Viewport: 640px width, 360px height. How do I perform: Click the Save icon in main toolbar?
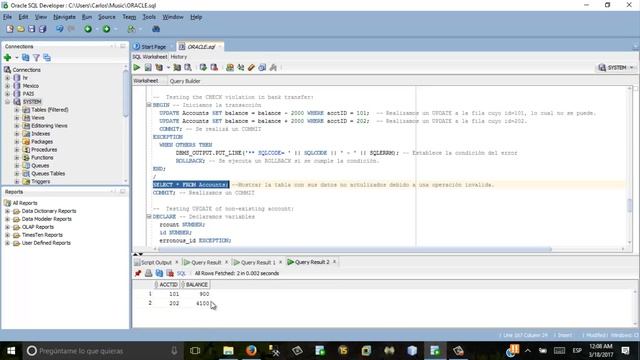click(31, 29)
